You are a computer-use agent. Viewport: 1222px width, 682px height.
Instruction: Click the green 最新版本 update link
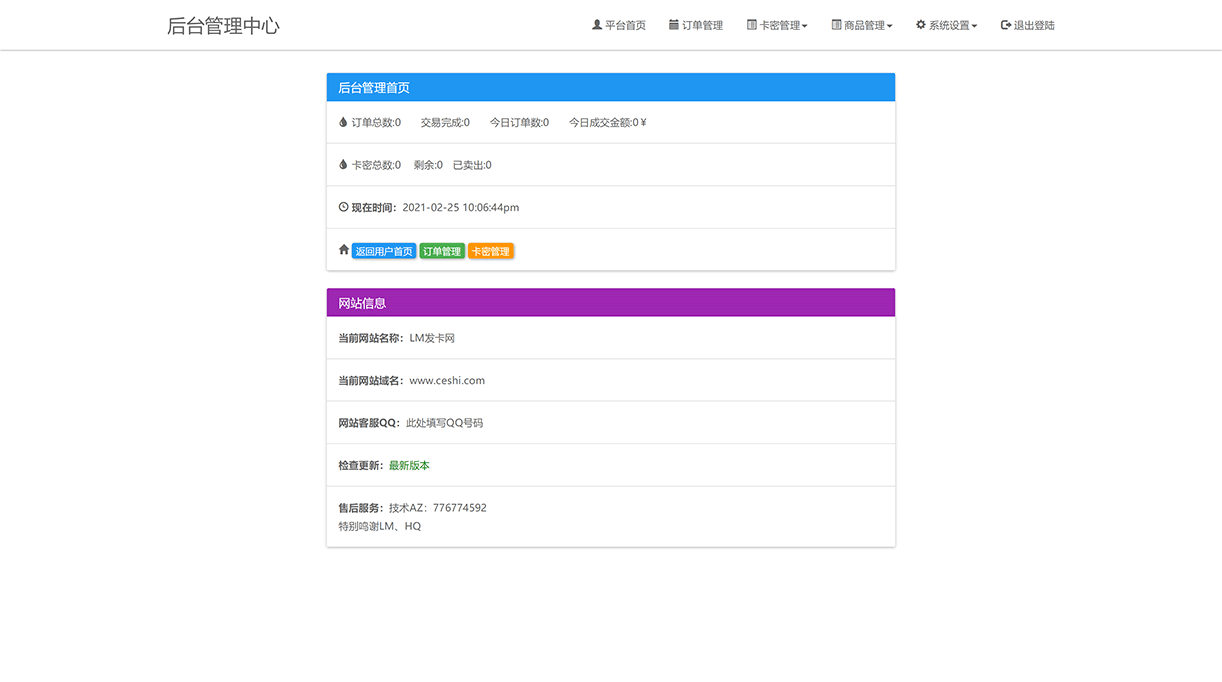[x=408, y=465]
